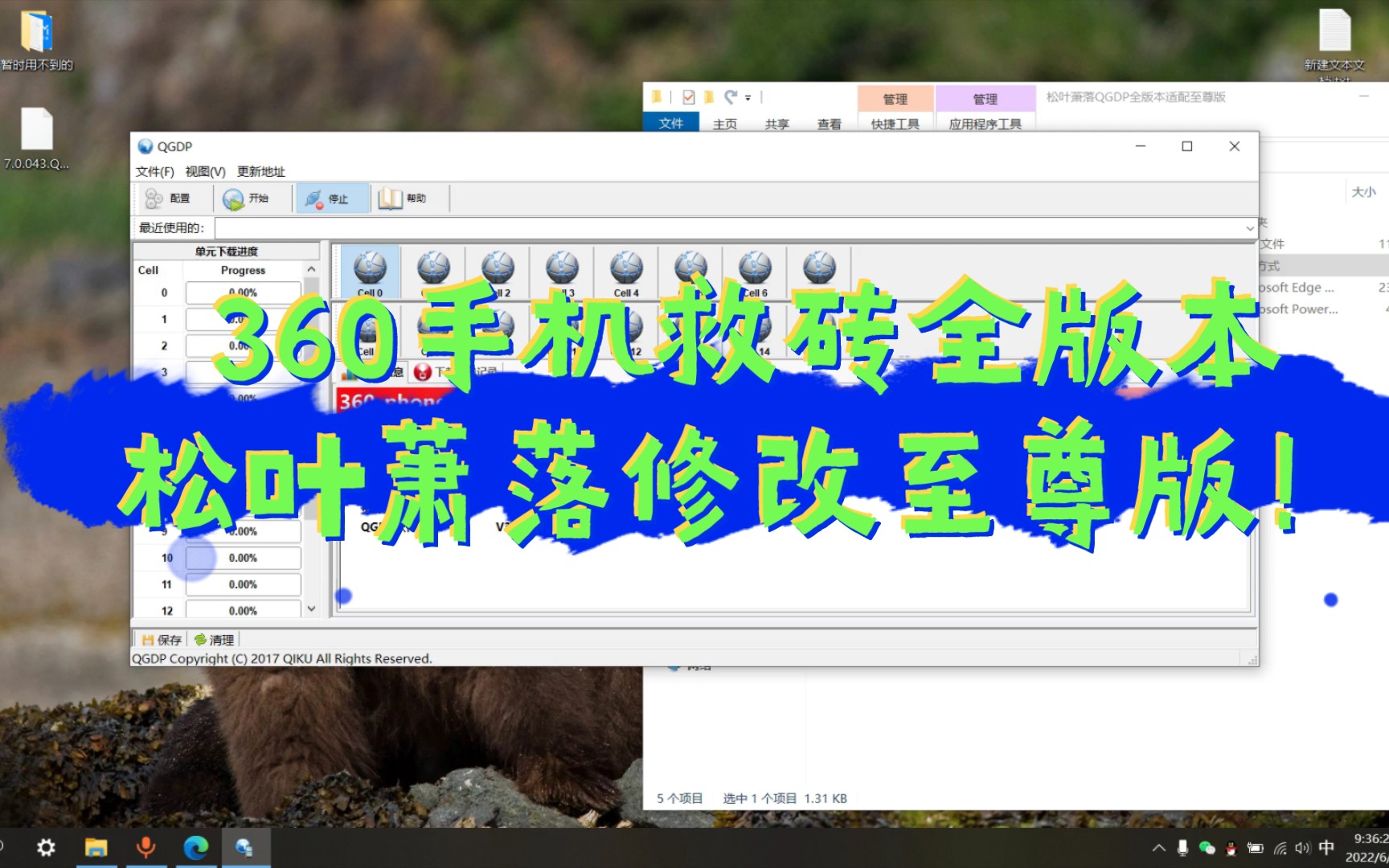Open the 主页 tab in Explorer window
This screenshot has height=868, width=1389.
(725, 124)
